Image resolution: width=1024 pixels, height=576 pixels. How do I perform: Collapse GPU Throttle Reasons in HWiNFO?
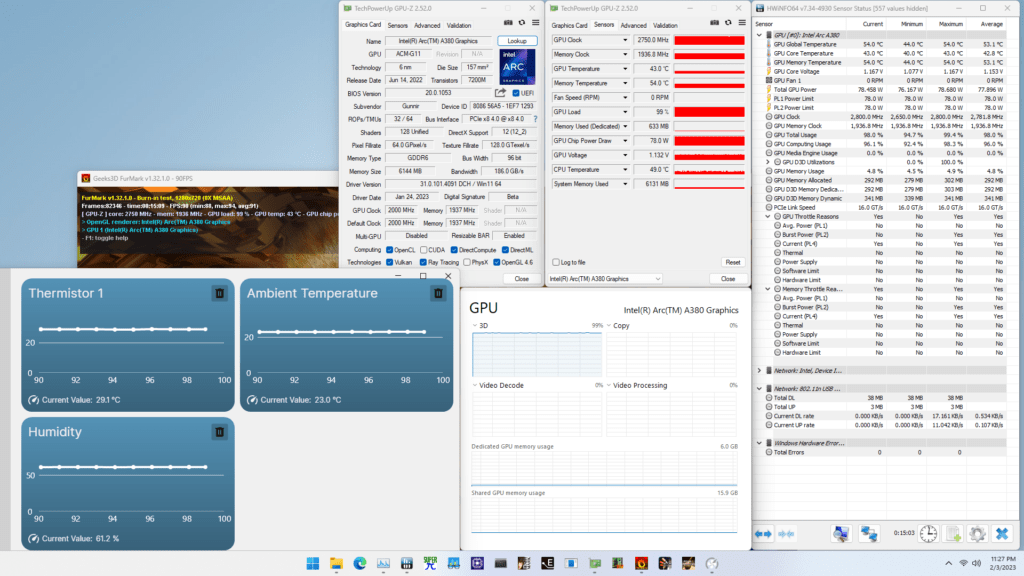coord(769,216)
